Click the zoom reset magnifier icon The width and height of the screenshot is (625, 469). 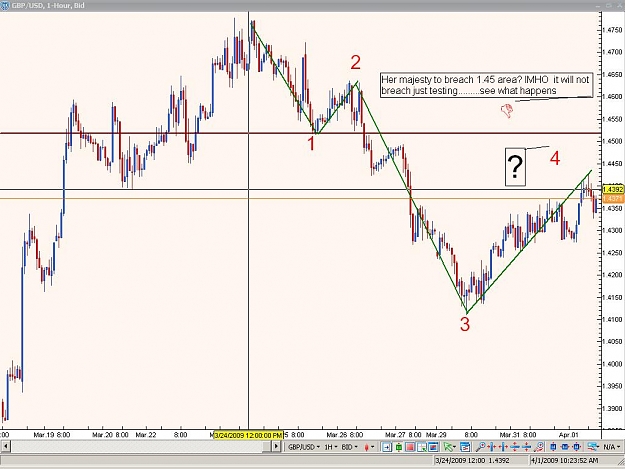[x=539, y=447]
